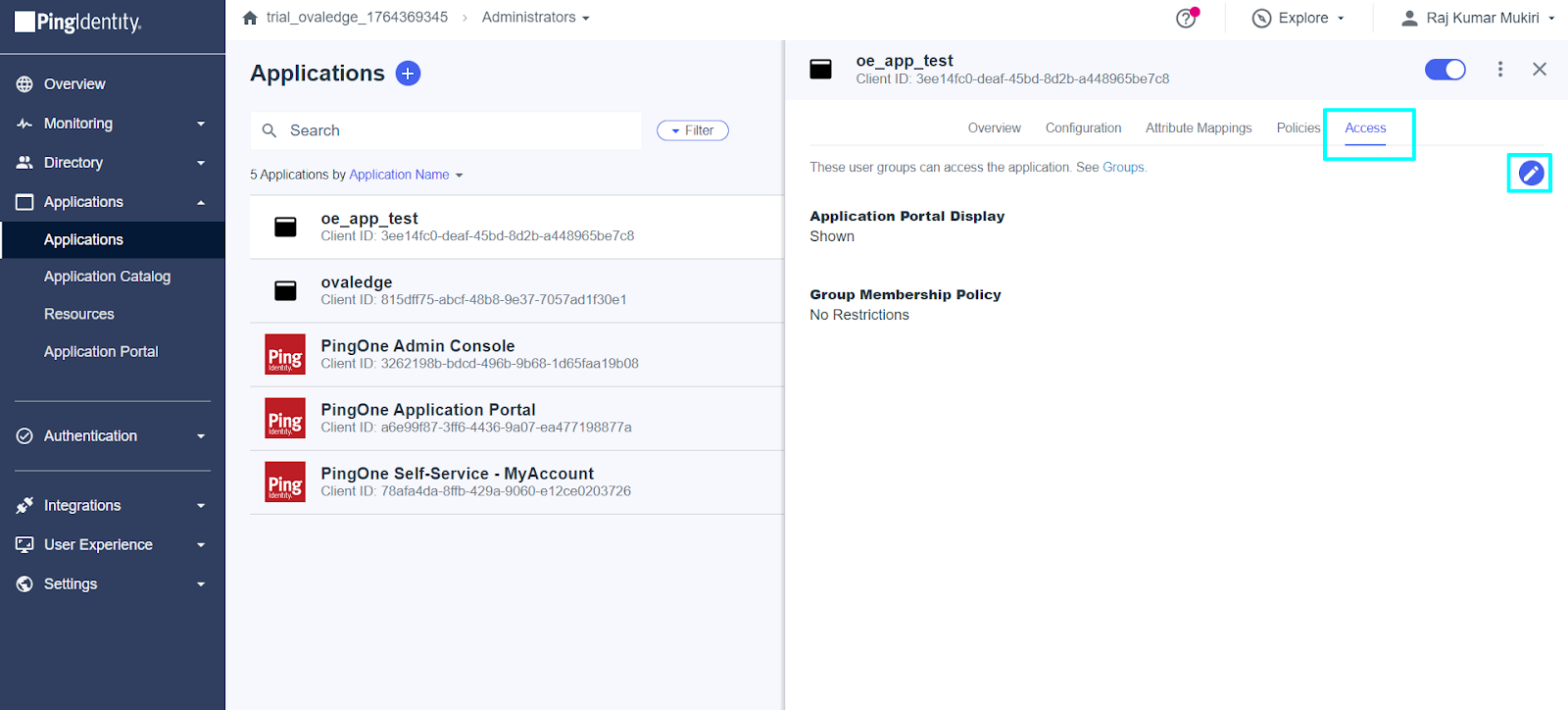Open the Administrators environment dropdown
Viewport: 1568px width, 710px height.
click(536, 18)
